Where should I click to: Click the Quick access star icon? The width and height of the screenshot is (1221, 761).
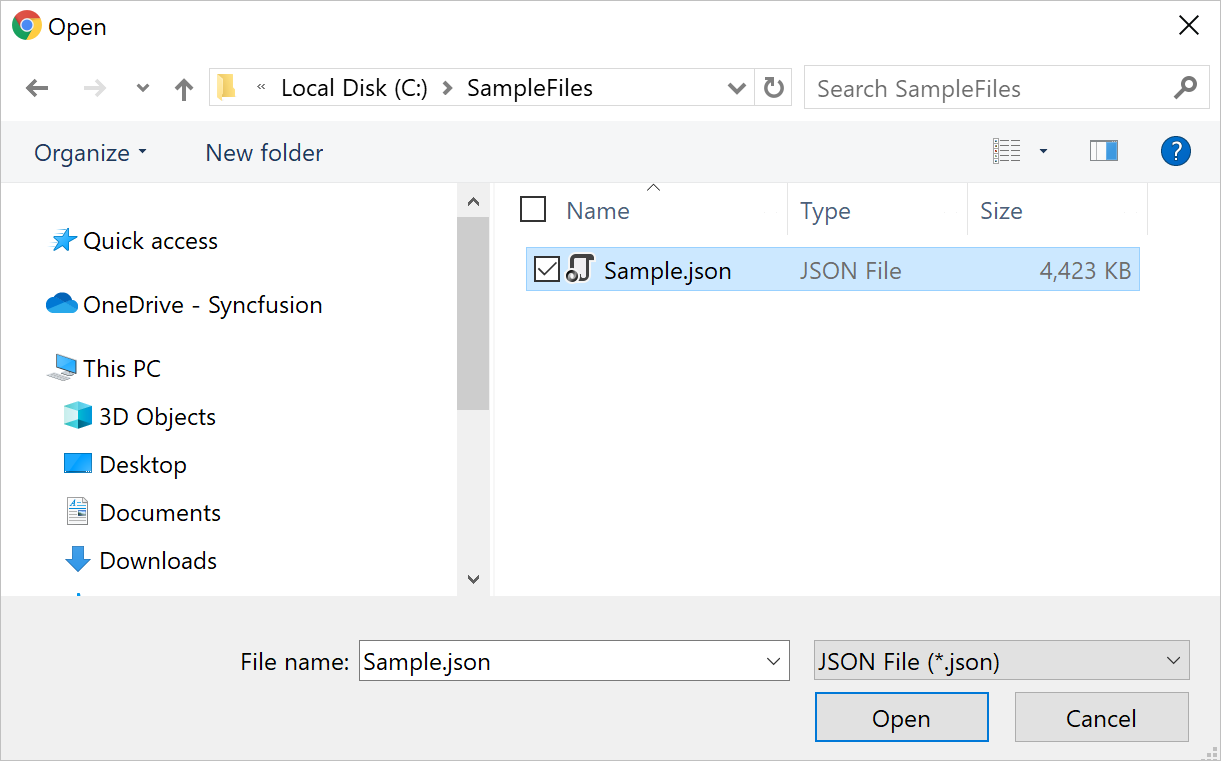coord(64,240)
